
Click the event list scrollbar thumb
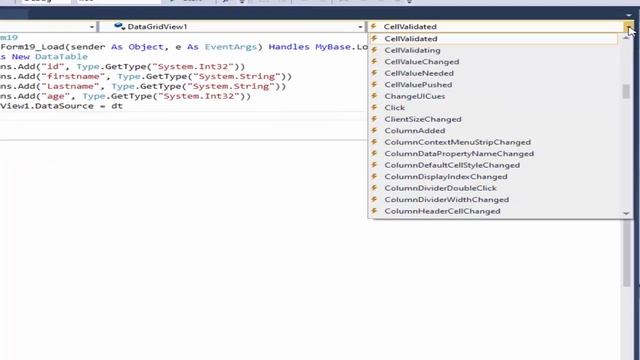[x=626, y=91]
